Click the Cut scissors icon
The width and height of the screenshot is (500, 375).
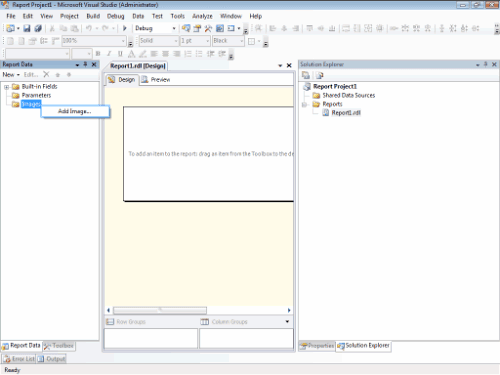[52, 28]
